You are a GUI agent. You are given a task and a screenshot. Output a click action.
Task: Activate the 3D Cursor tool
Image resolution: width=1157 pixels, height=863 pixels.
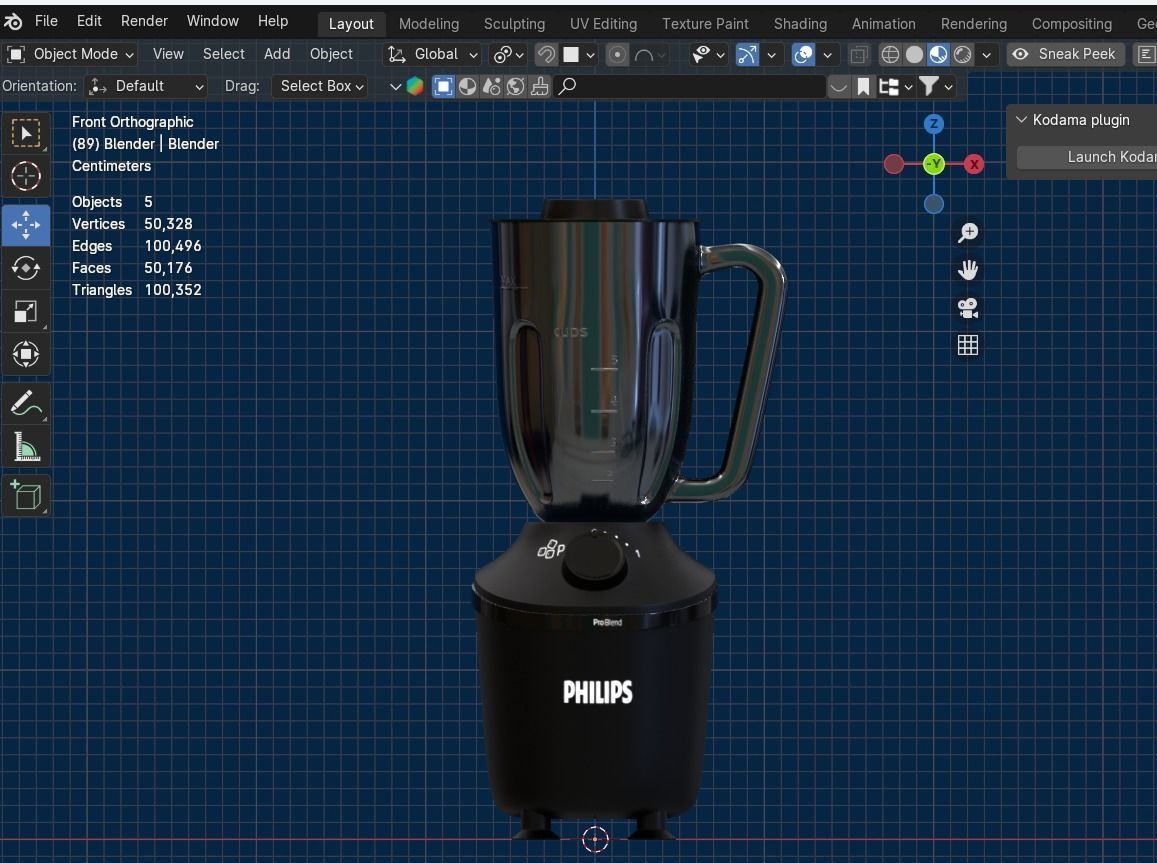26,176
